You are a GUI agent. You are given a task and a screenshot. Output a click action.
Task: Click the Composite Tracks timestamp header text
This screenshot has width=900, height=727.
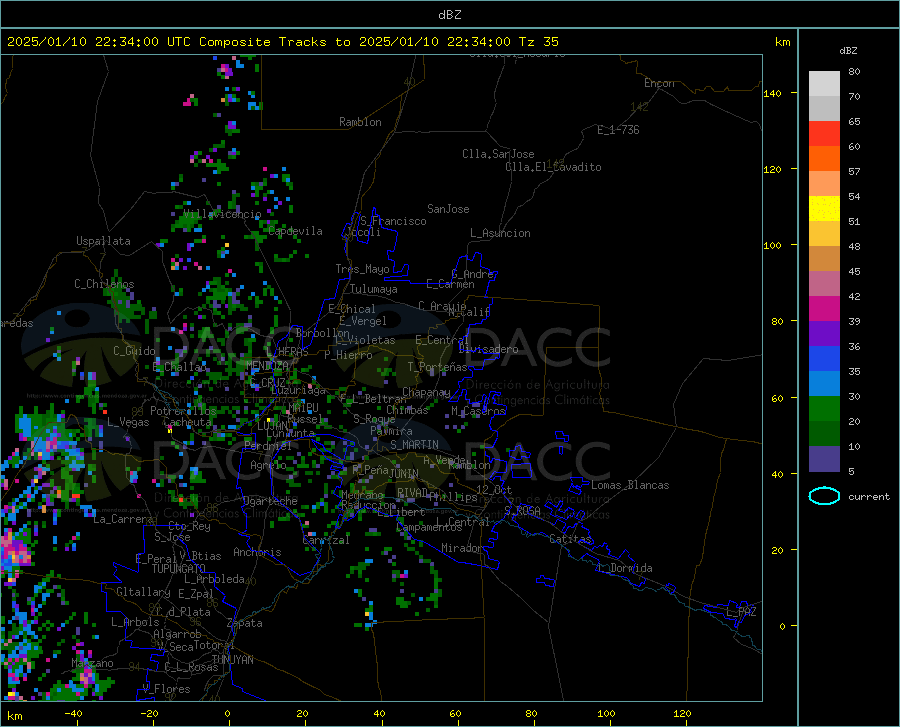282,42
